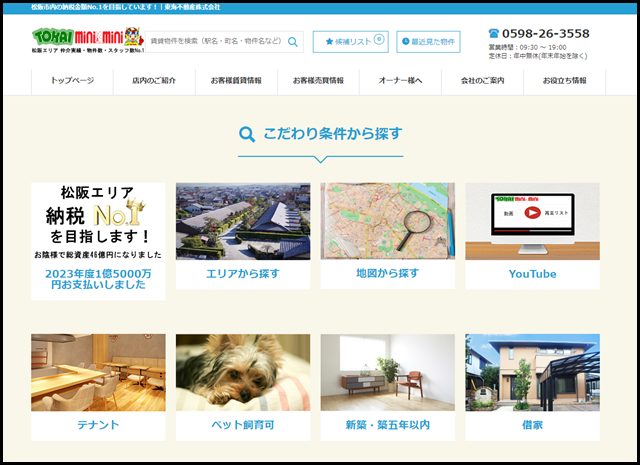The image size is (640, 465).
Task: Click the magnifier icon beside こだわり条件から探す
Action: tap(247, 134)
